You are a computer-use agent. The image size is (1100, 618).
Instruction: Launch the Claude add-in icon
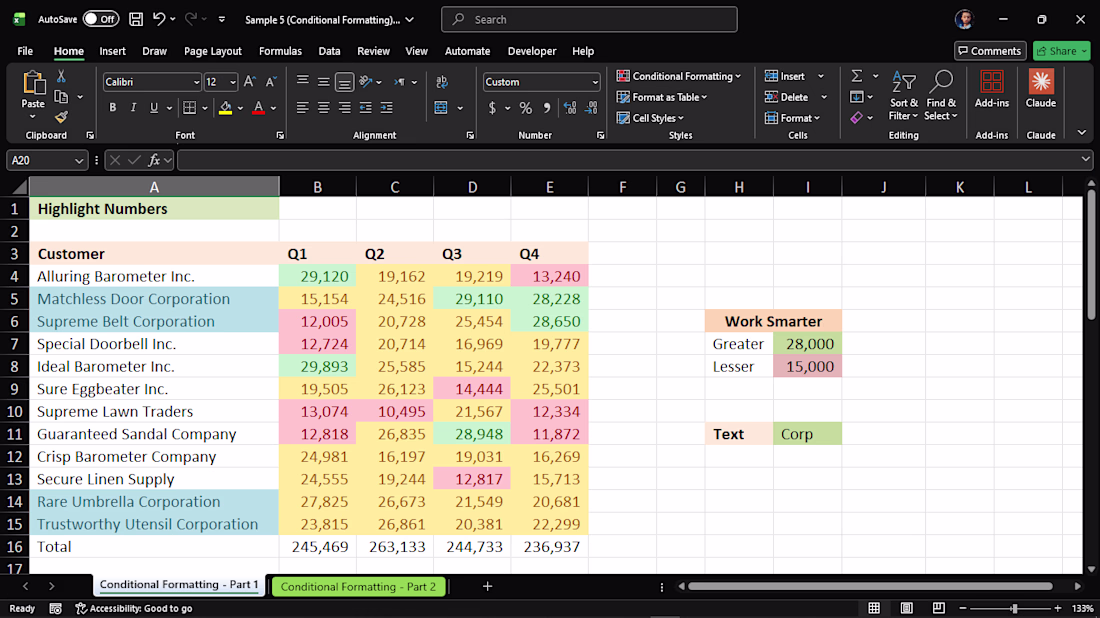1040,81
